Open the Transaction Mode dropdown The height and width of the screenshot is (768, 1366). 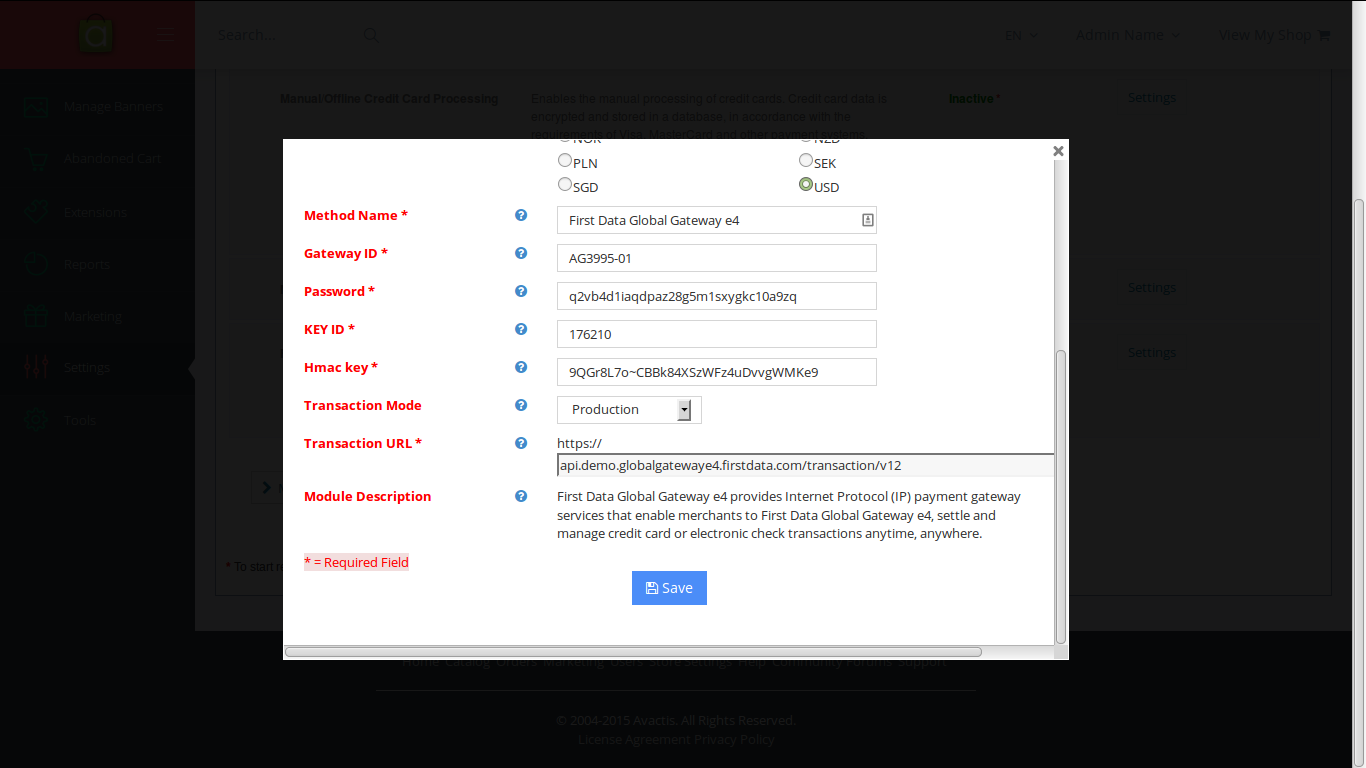click(629, 410)
